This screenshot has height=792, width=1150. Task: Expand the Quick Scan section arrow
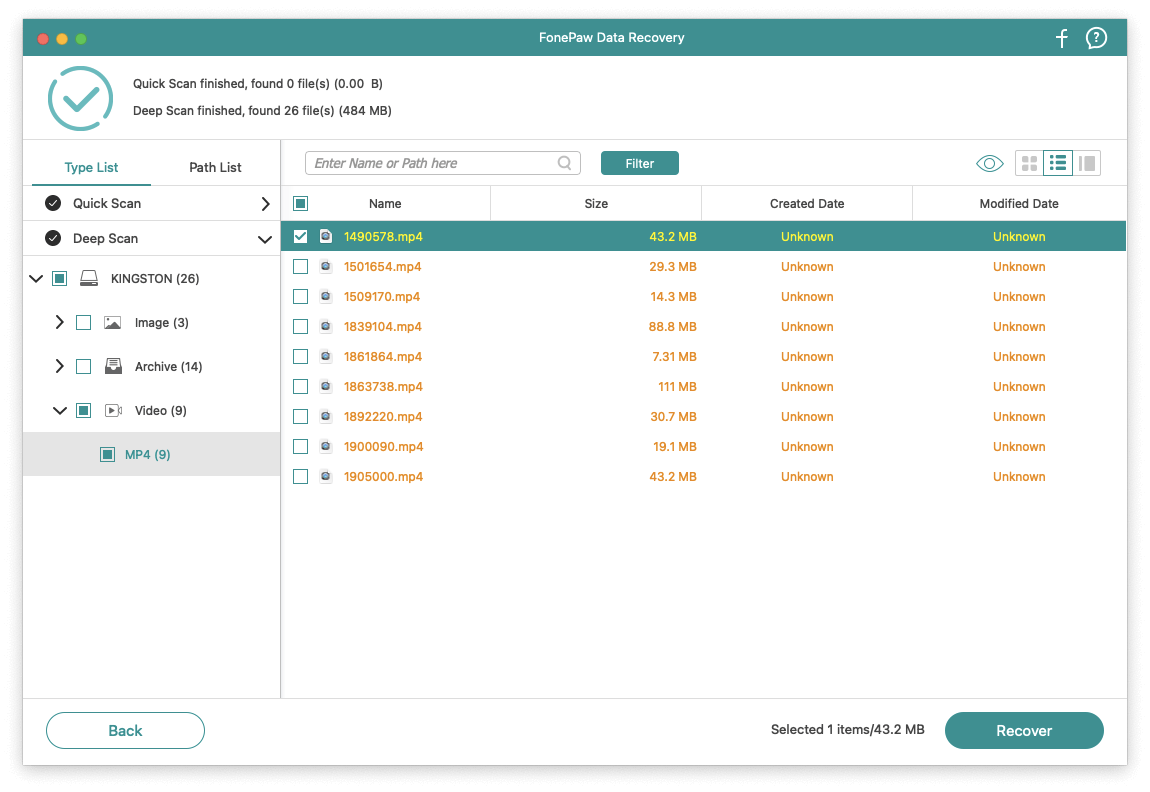pyautogui.click(x=265, y=204)
